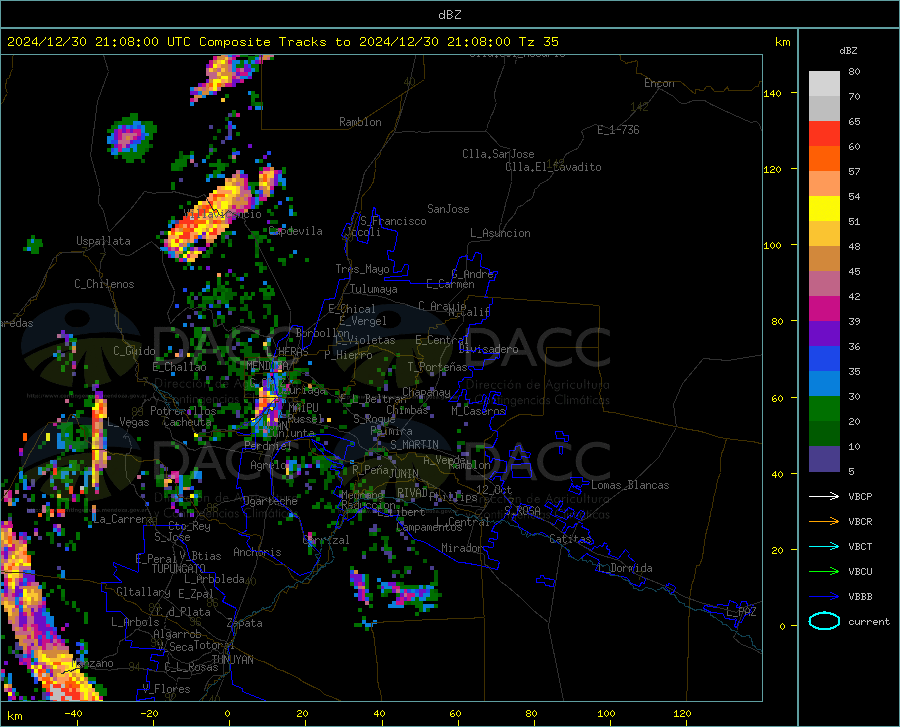The image size is (900, 727).
Task: Click the S_Francisco map label
Action: [393, 221]
